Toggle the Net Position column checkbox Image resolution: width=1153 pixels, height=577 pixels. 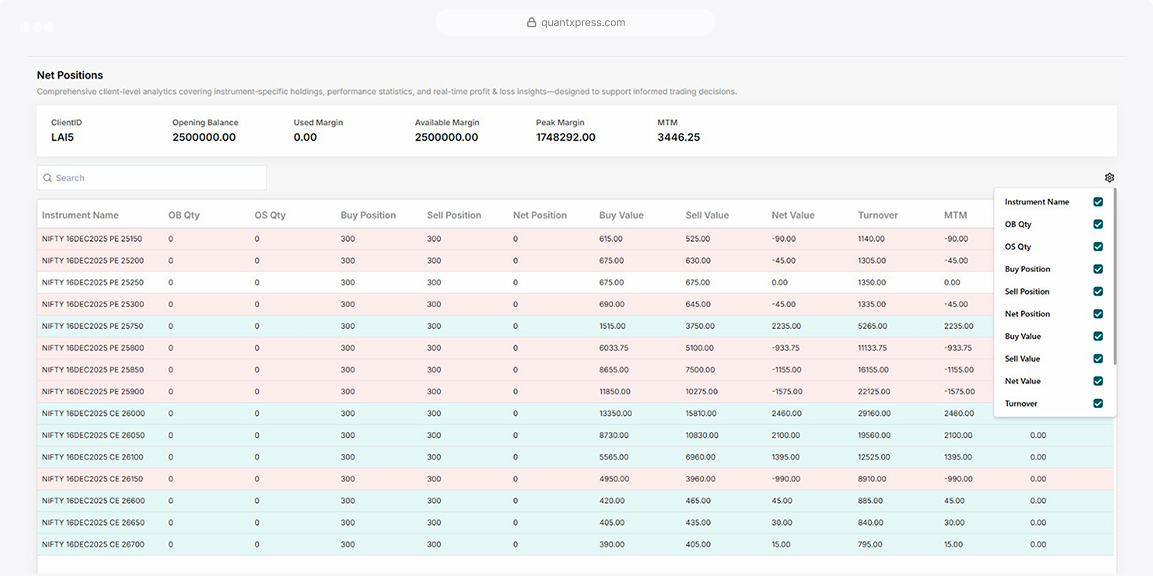1098,314
